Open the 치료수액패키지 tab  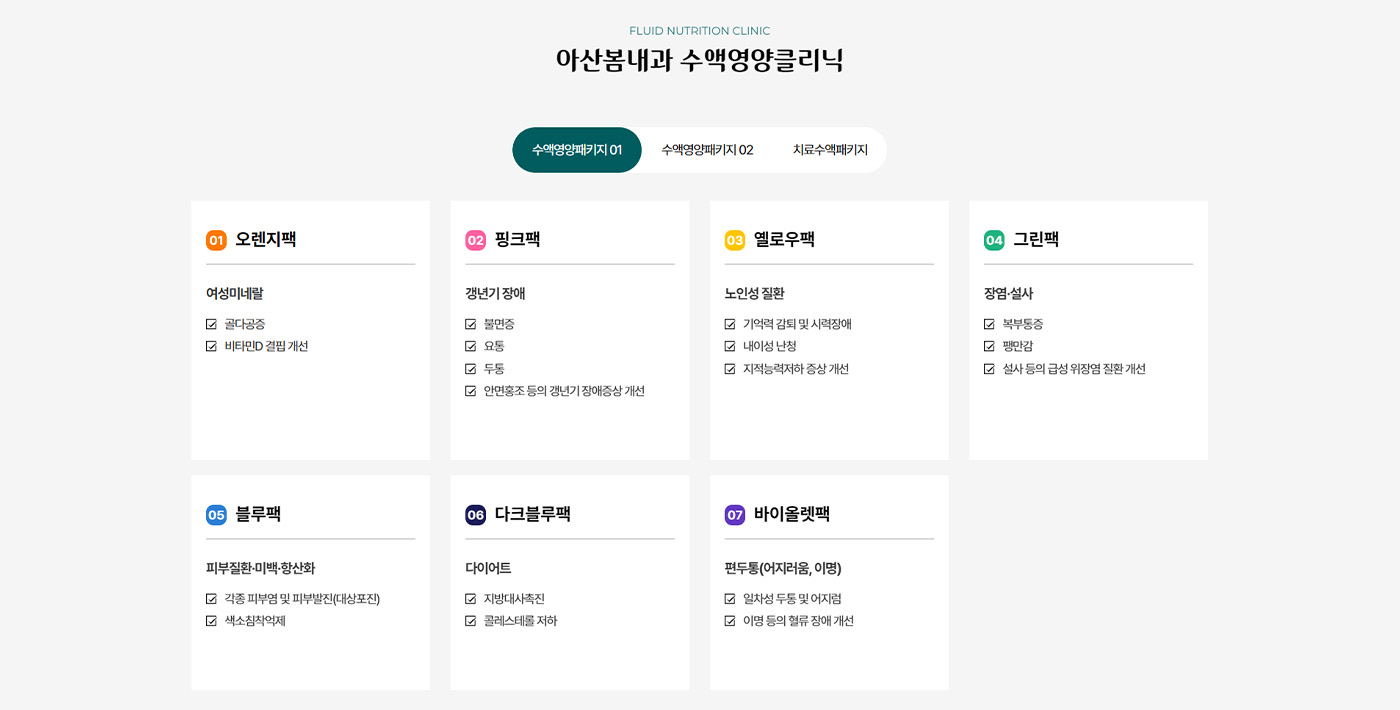[x=830, y=150]
